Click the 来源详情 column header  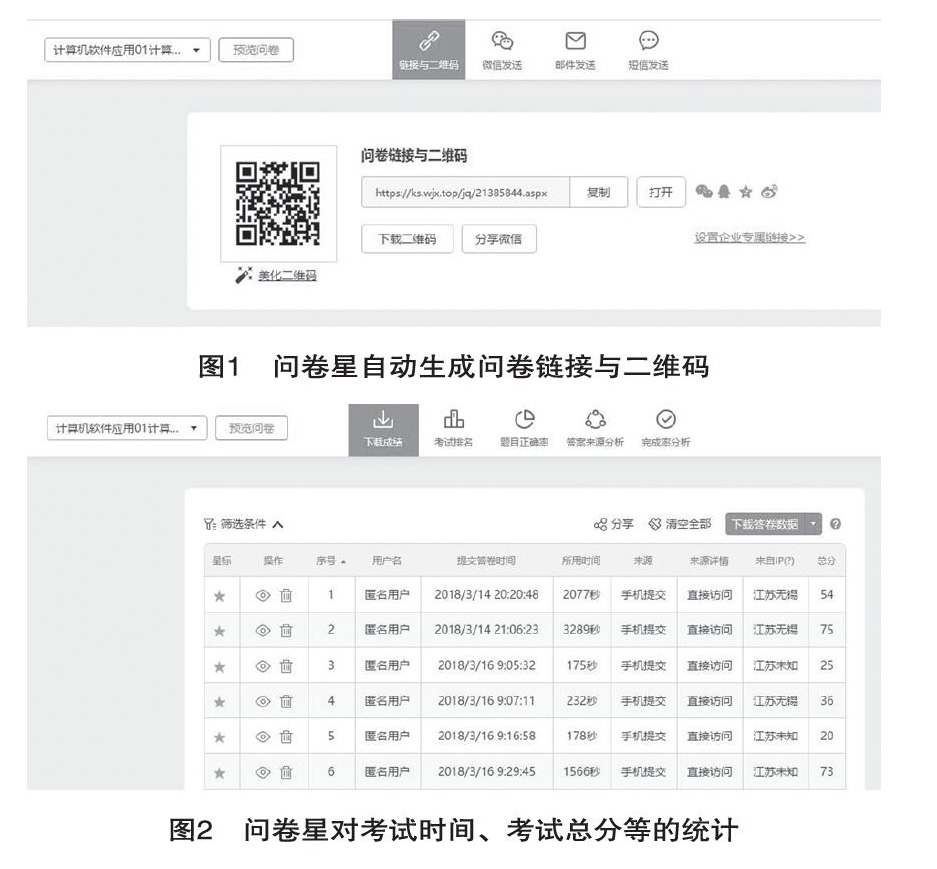pyautogui.click(x=709, y=561)
